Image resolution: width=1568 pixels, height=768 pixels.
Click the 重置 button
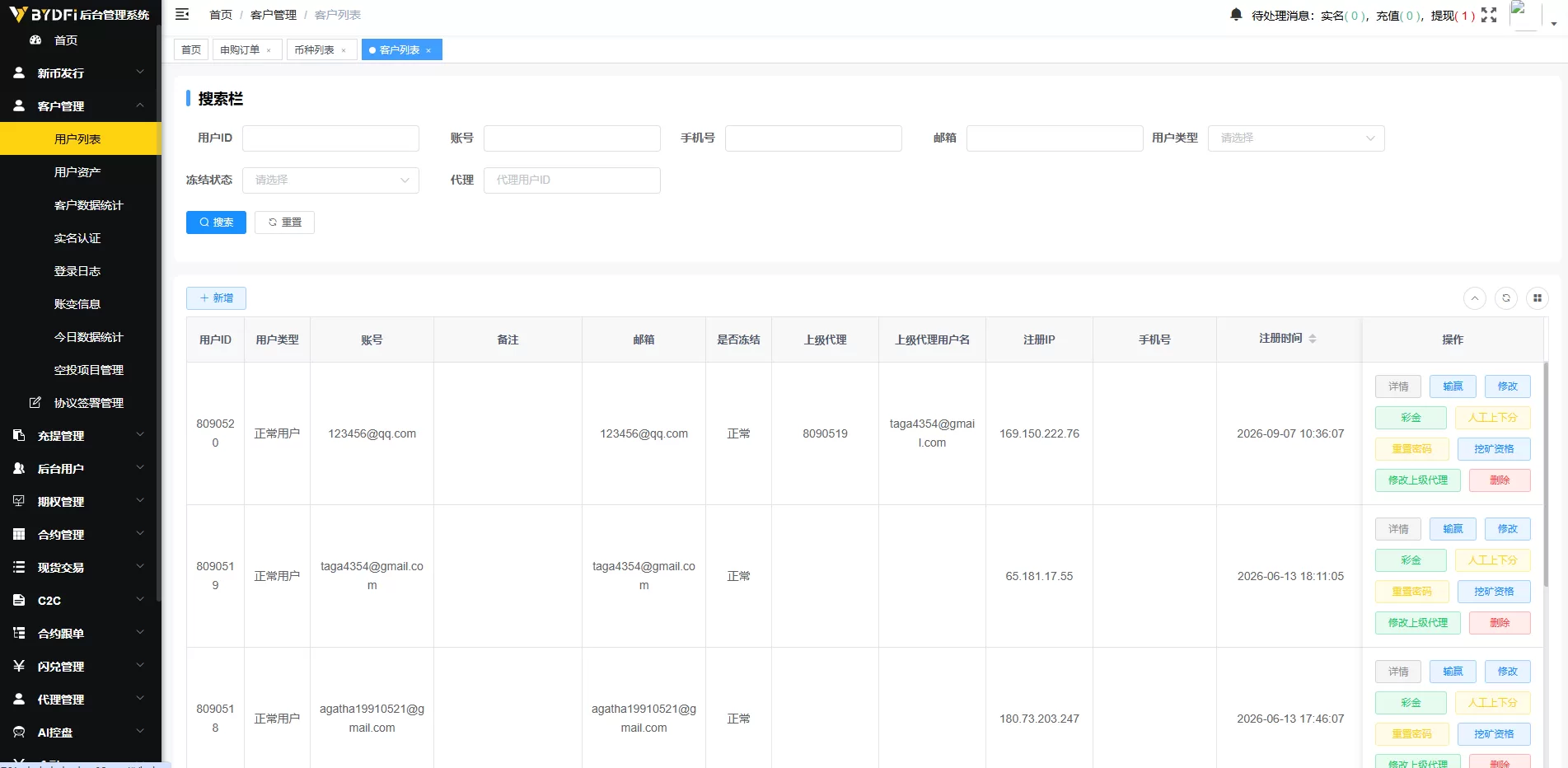284,222
